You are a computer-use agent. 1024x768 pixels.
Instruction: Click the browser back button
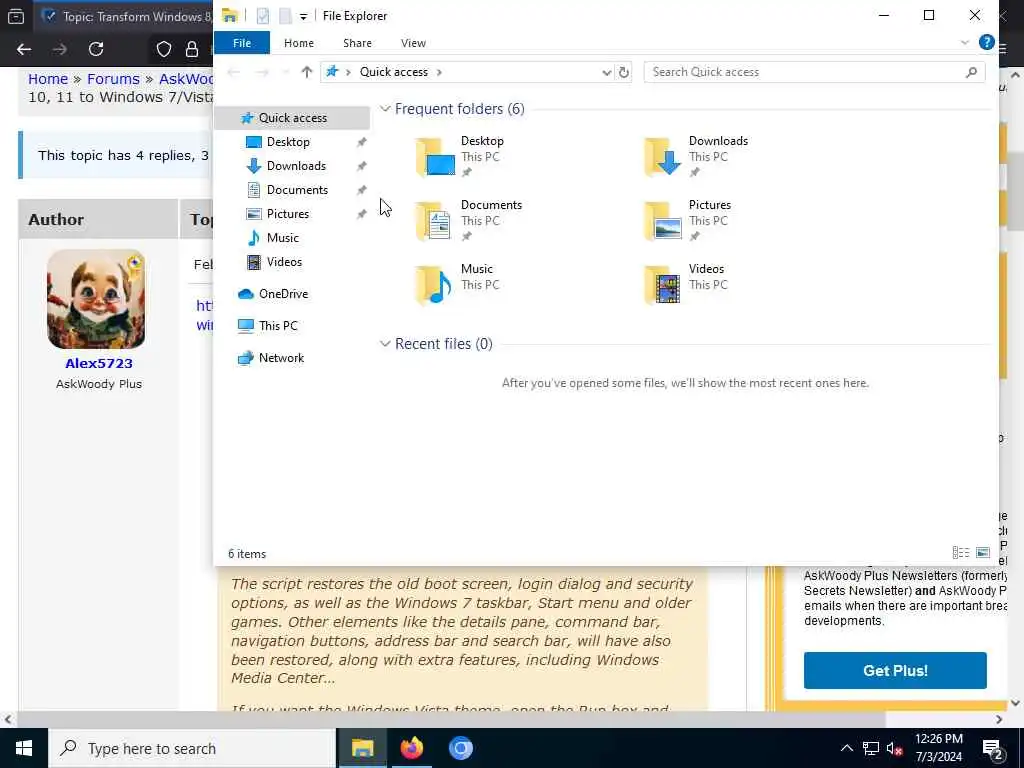coord(24,49)
